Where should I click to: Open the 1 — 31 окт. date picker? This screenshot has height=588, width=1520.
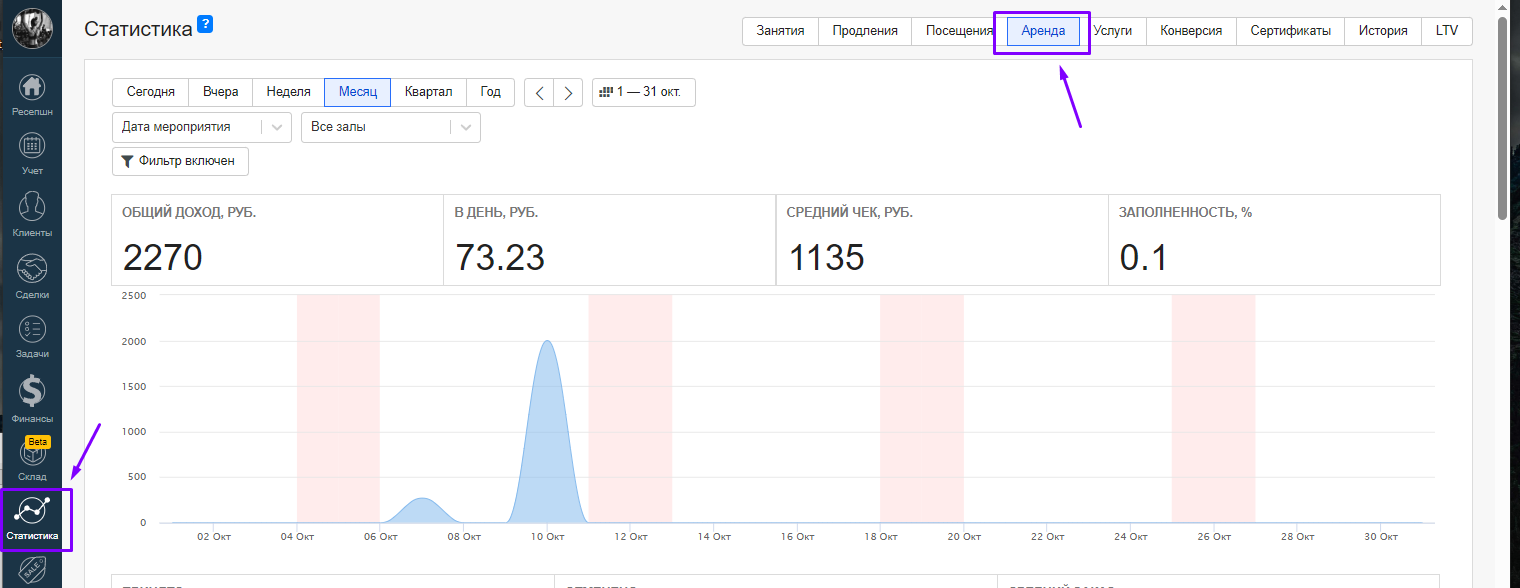tap(644, 92)
